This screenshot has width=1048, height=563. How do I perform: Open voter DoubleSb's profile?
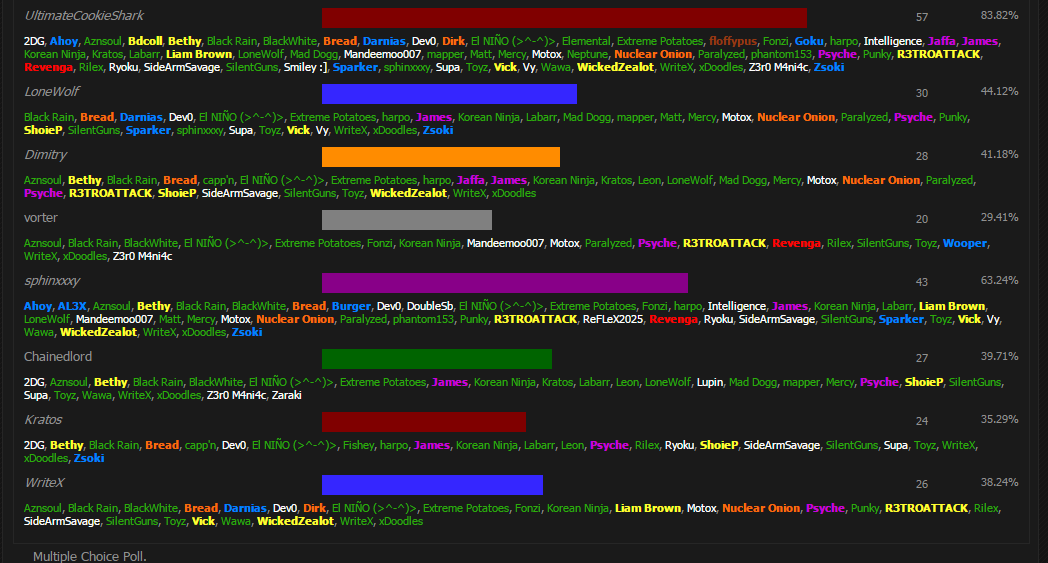tap(430, 306)
